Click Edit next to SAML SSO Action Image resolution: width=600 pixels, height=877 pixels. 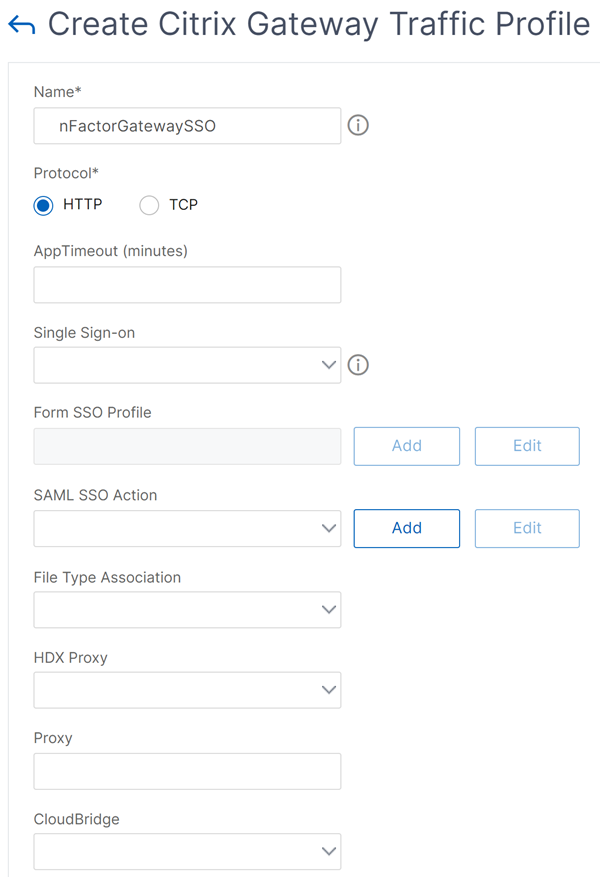527,528
